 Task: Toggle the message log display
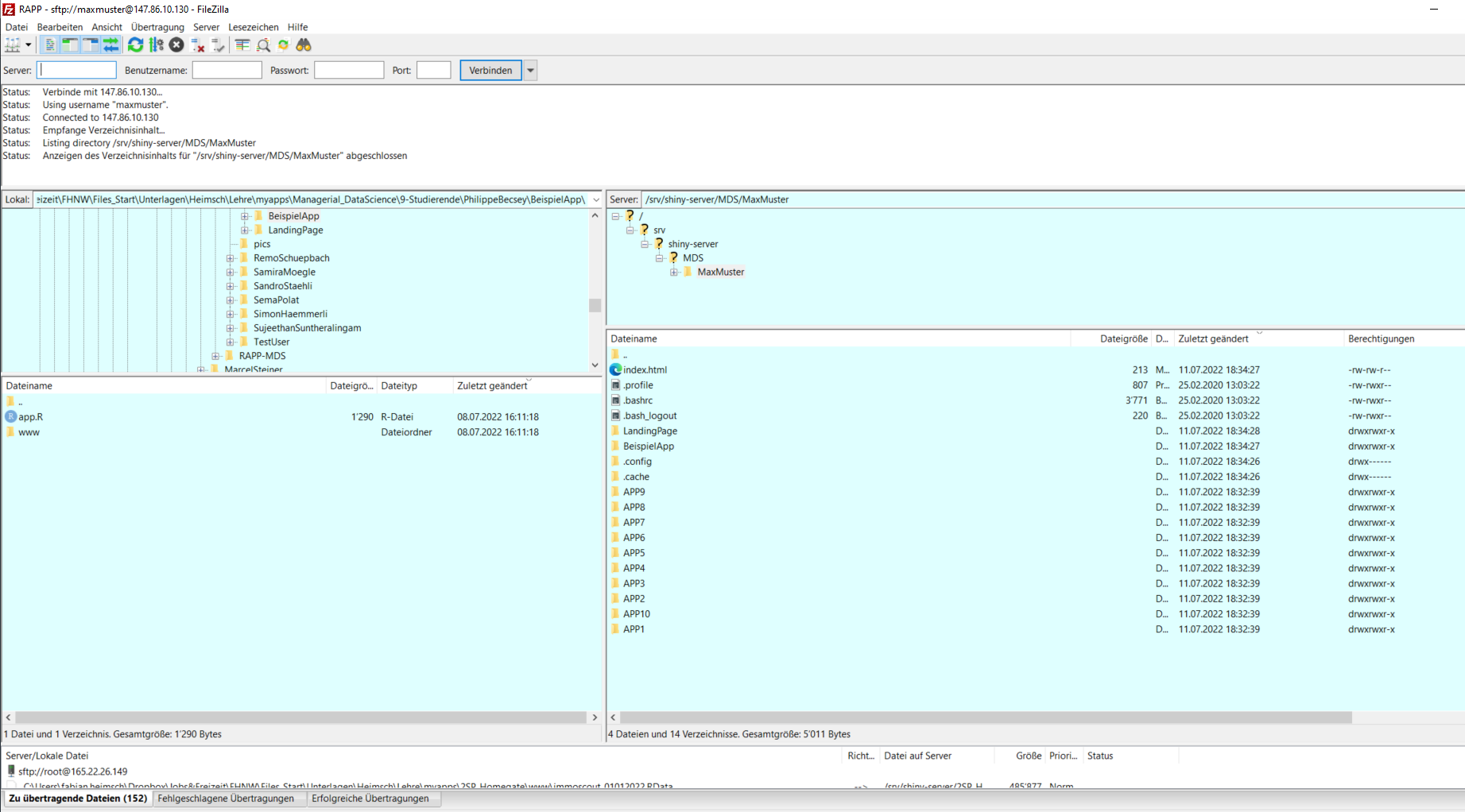(x=49, y=45)
